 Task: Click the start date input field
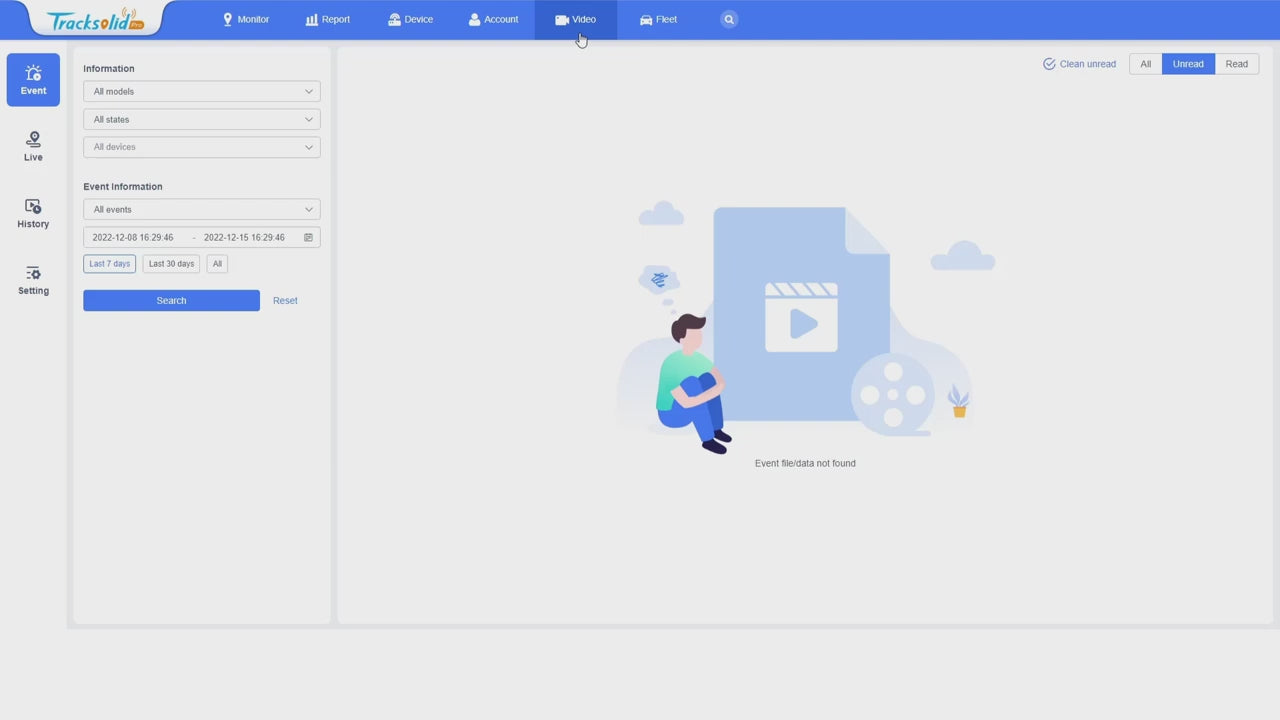[x=133, y=238]
